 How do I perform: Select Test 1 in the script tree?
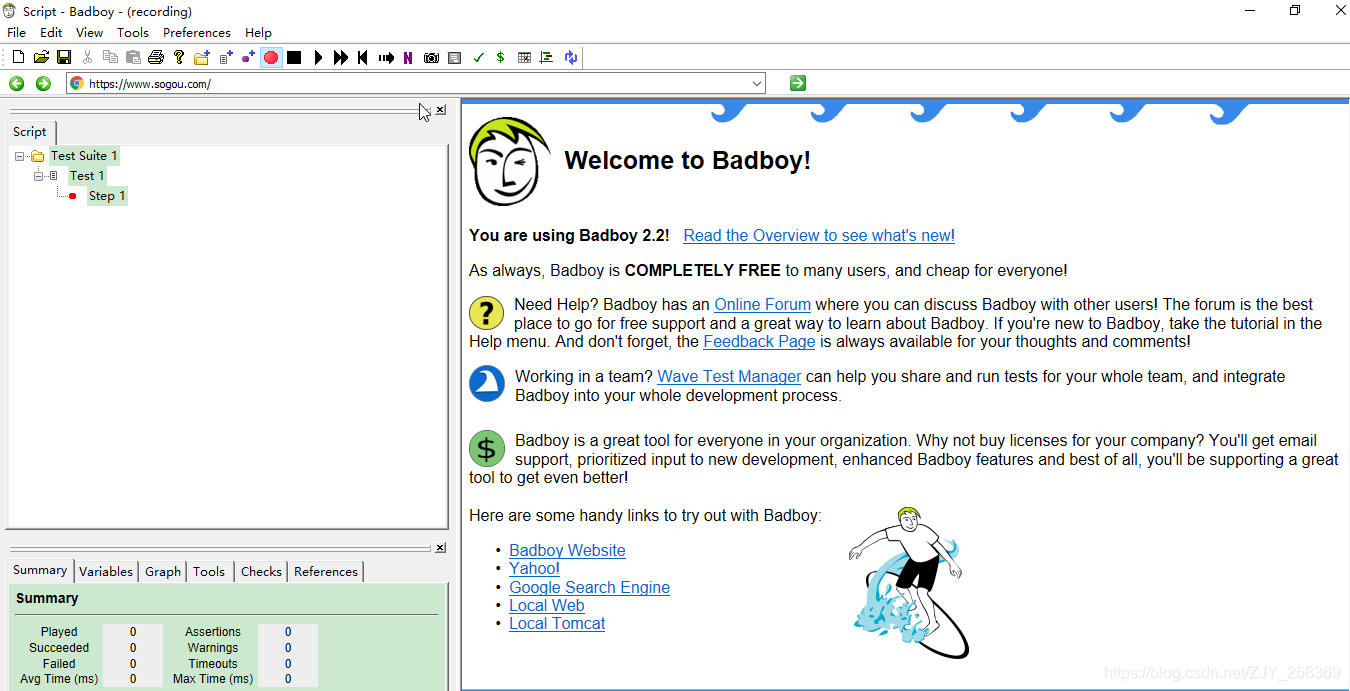[x=87, y=176]
